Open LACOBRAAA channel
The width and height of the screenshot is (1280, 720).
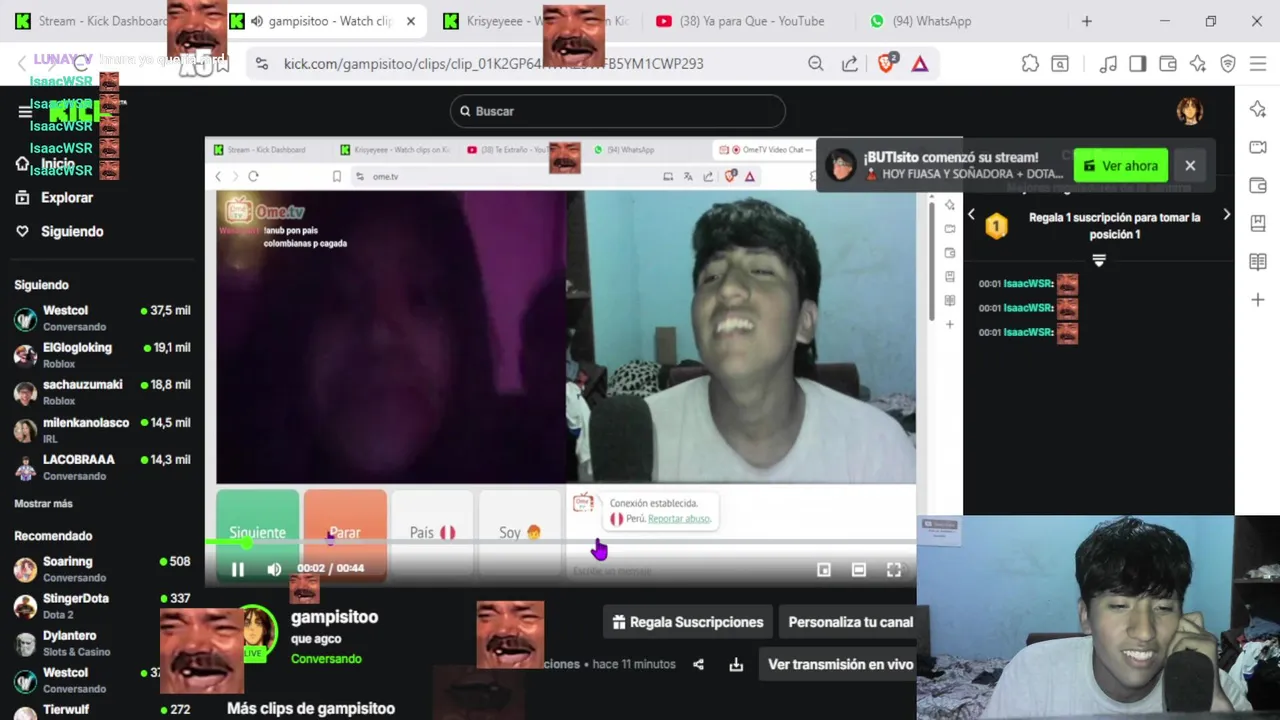[101, 467]
